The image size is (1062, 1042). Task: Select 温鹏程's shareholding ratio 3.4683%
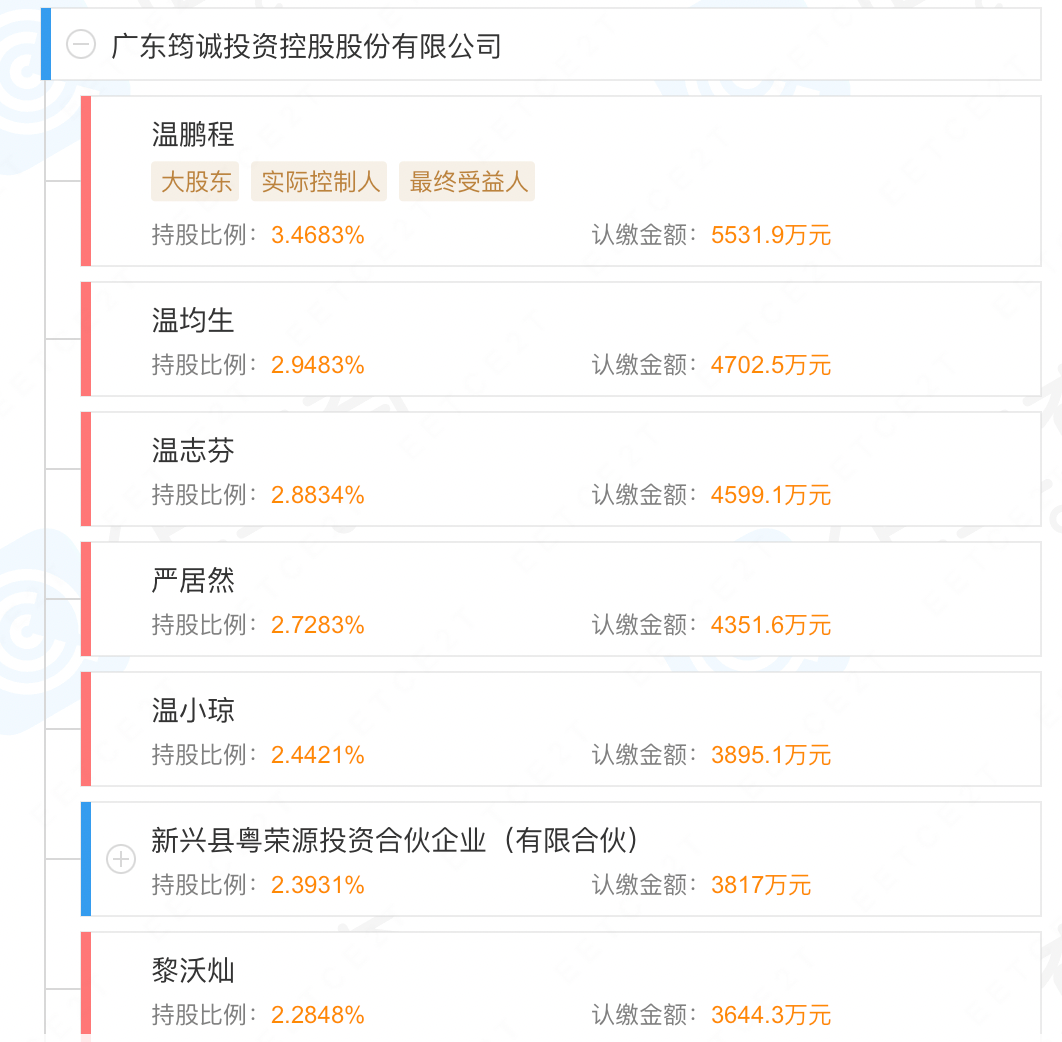[318, 236]
